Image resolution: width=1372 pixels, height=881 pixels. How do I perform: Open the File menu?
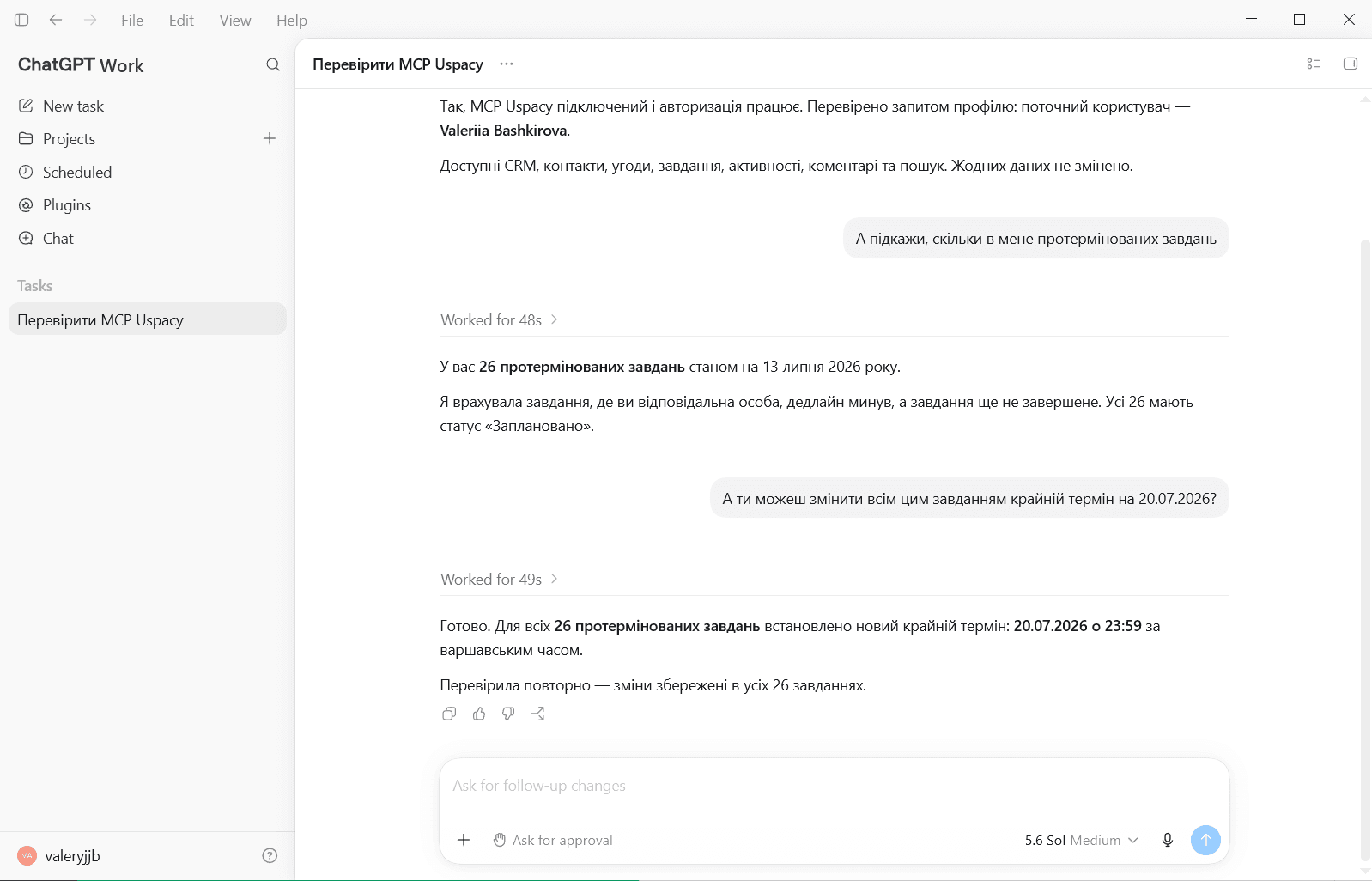[132, 20]
